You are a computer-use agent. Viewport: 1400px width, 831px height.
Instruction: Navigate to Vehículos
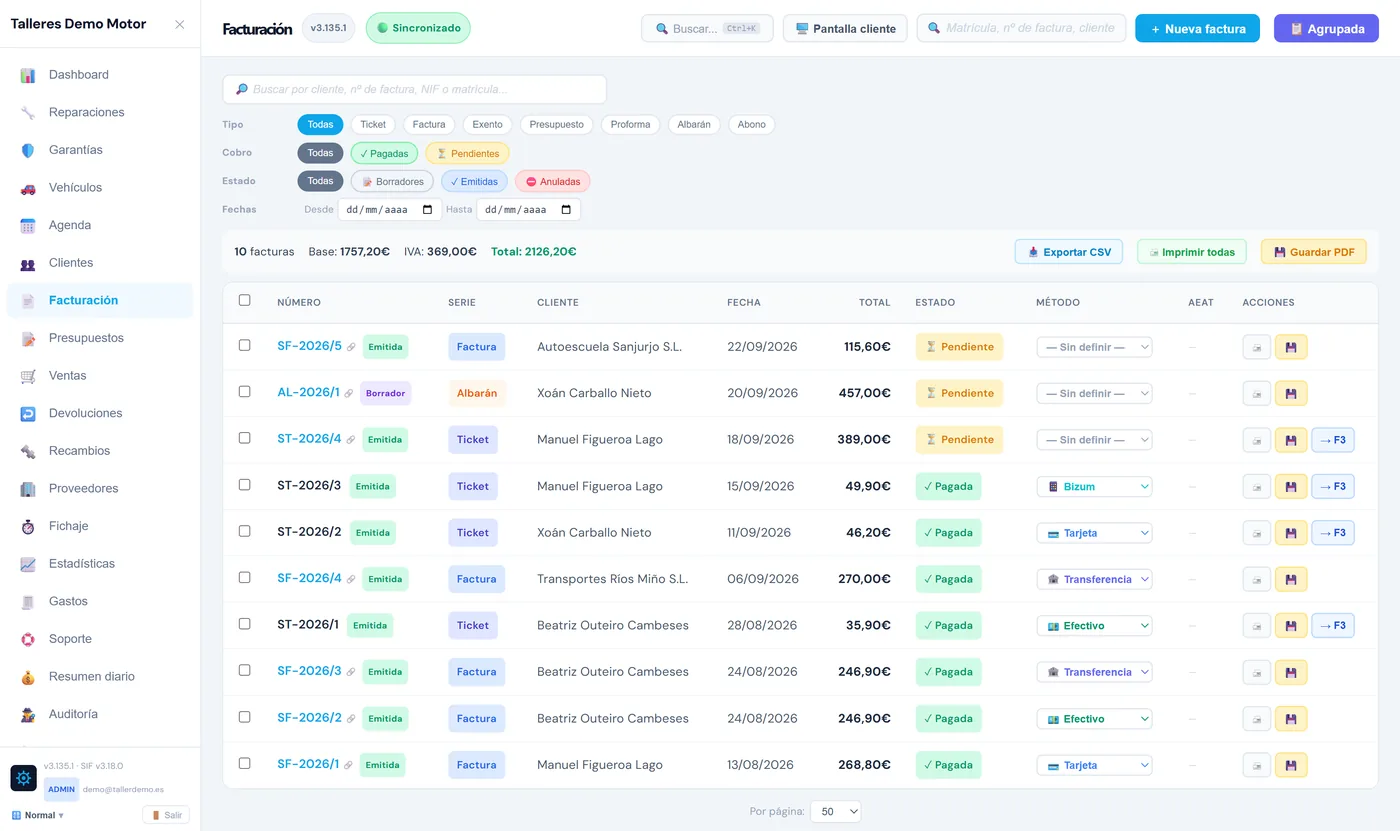coord(100,188)
